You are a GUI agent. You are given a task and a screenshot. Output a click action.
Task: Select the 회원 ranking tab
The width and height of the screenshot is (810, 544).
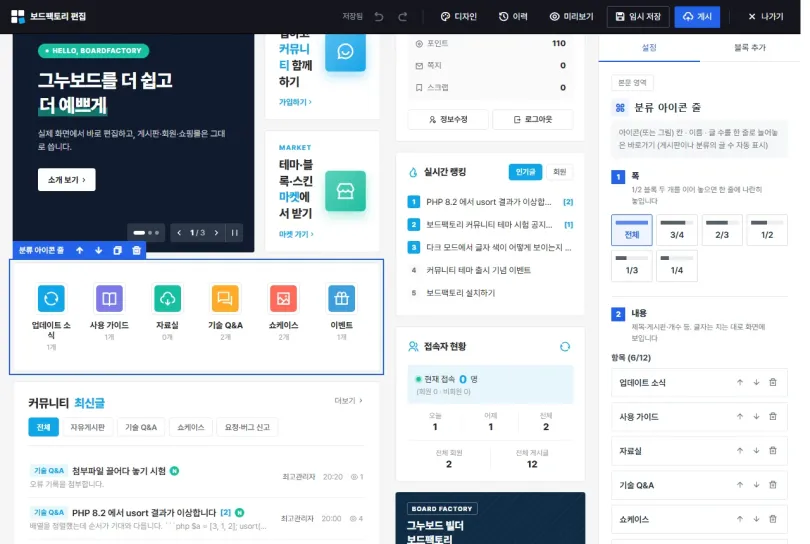point(559,172)
